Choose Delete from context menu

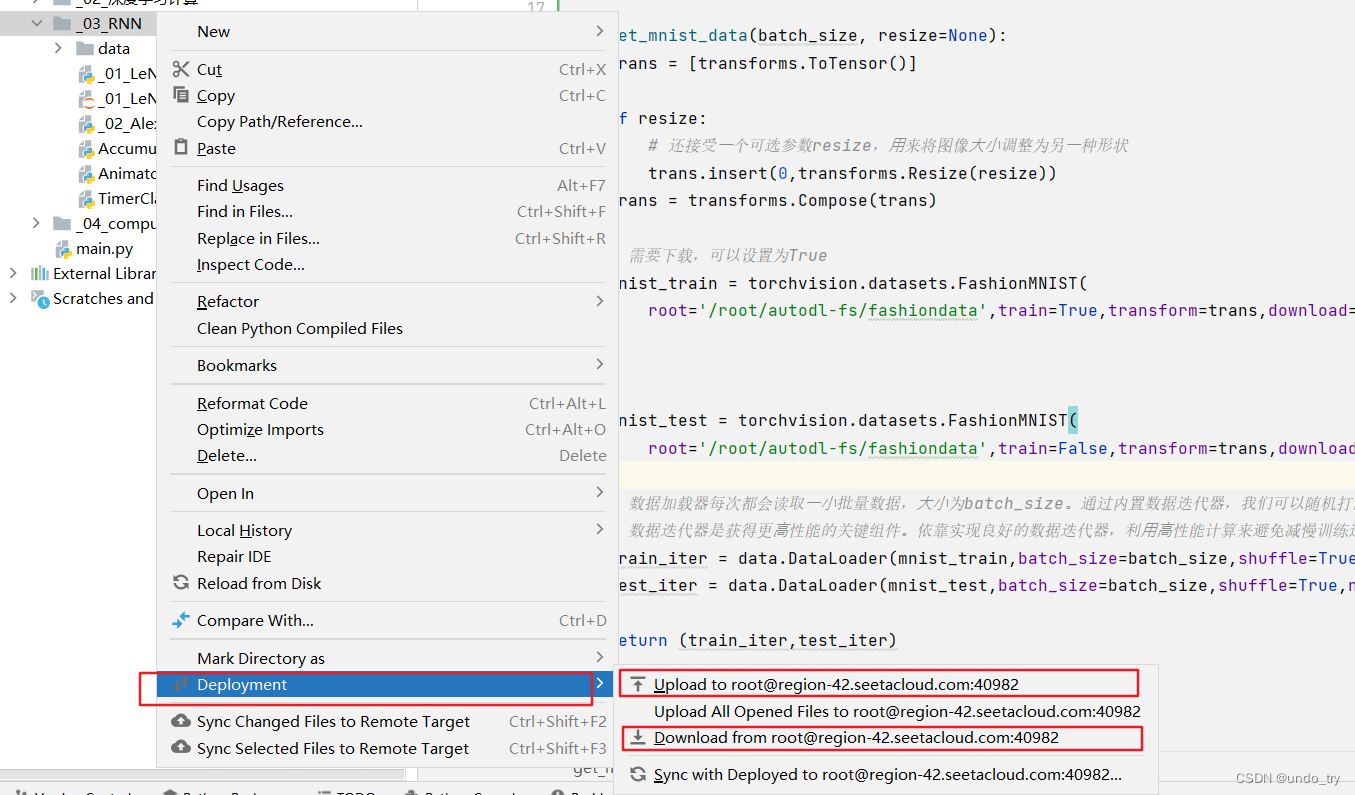[x=388, y=455]
